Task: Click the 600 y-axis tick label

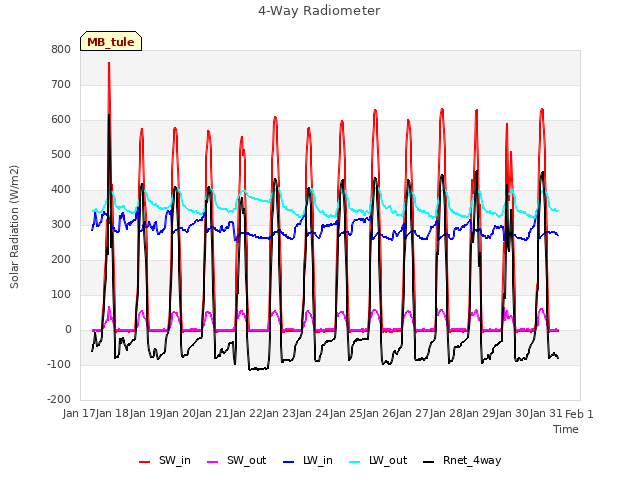Action: tap(61, 120)
